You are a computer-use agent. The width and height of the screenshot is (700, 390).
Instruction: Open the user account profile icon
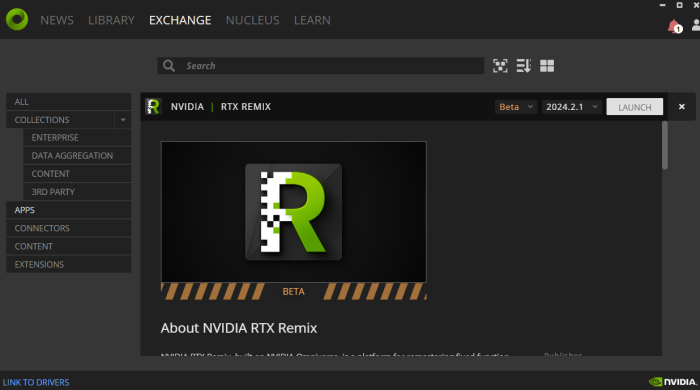[x=696, y=25]
